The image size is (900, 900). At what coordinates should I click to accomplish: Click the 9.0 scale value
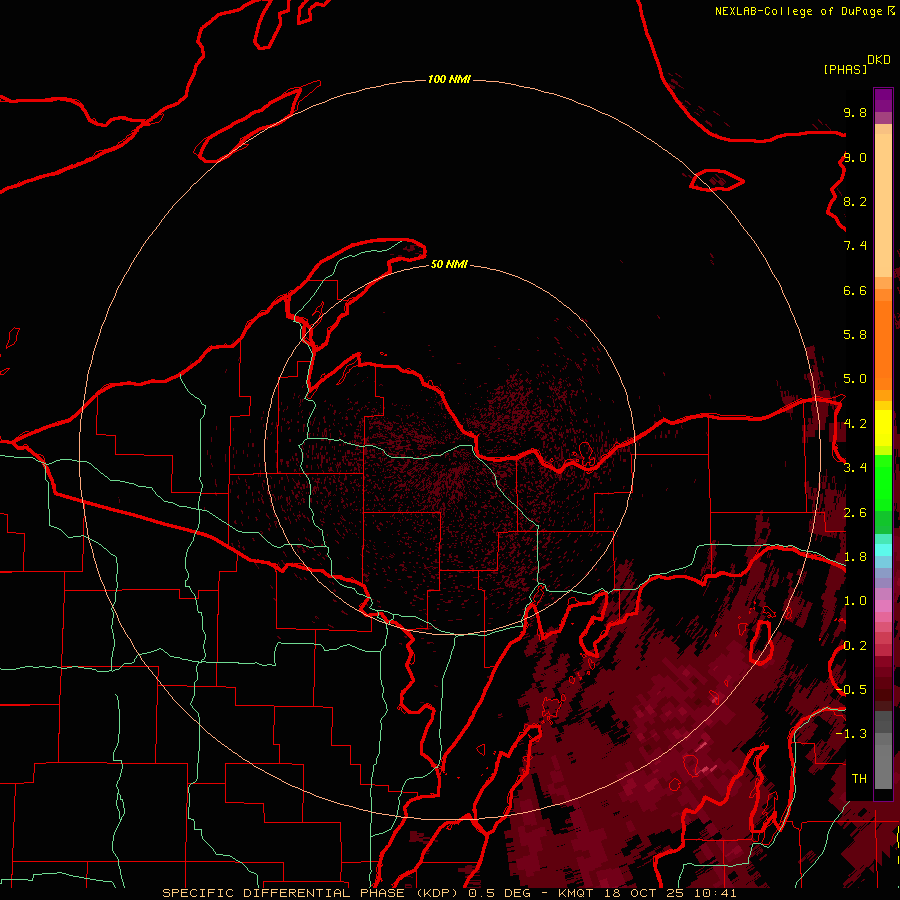(x=855, y=157)
